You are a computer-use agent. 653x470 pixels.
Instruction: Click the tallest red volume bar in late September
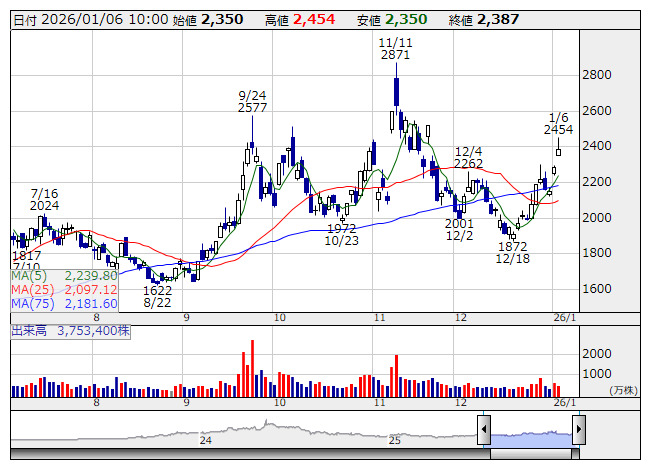click(x=252, y=368)
